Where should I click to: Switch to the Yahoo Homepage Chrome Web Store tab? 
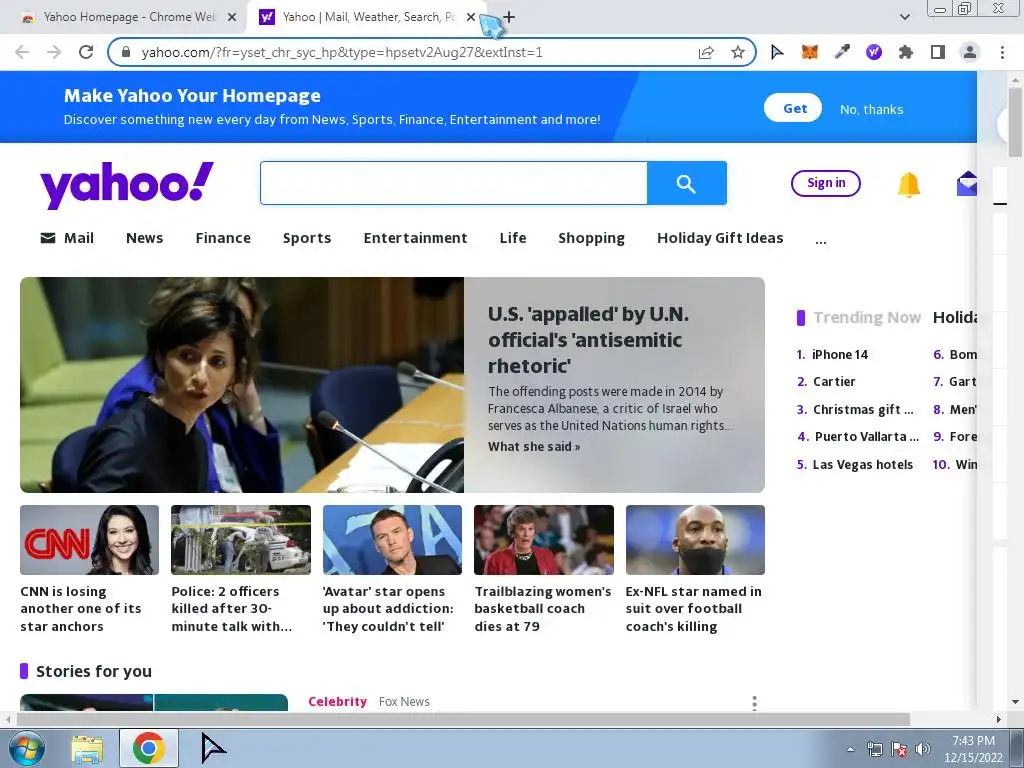pos(130,17)
